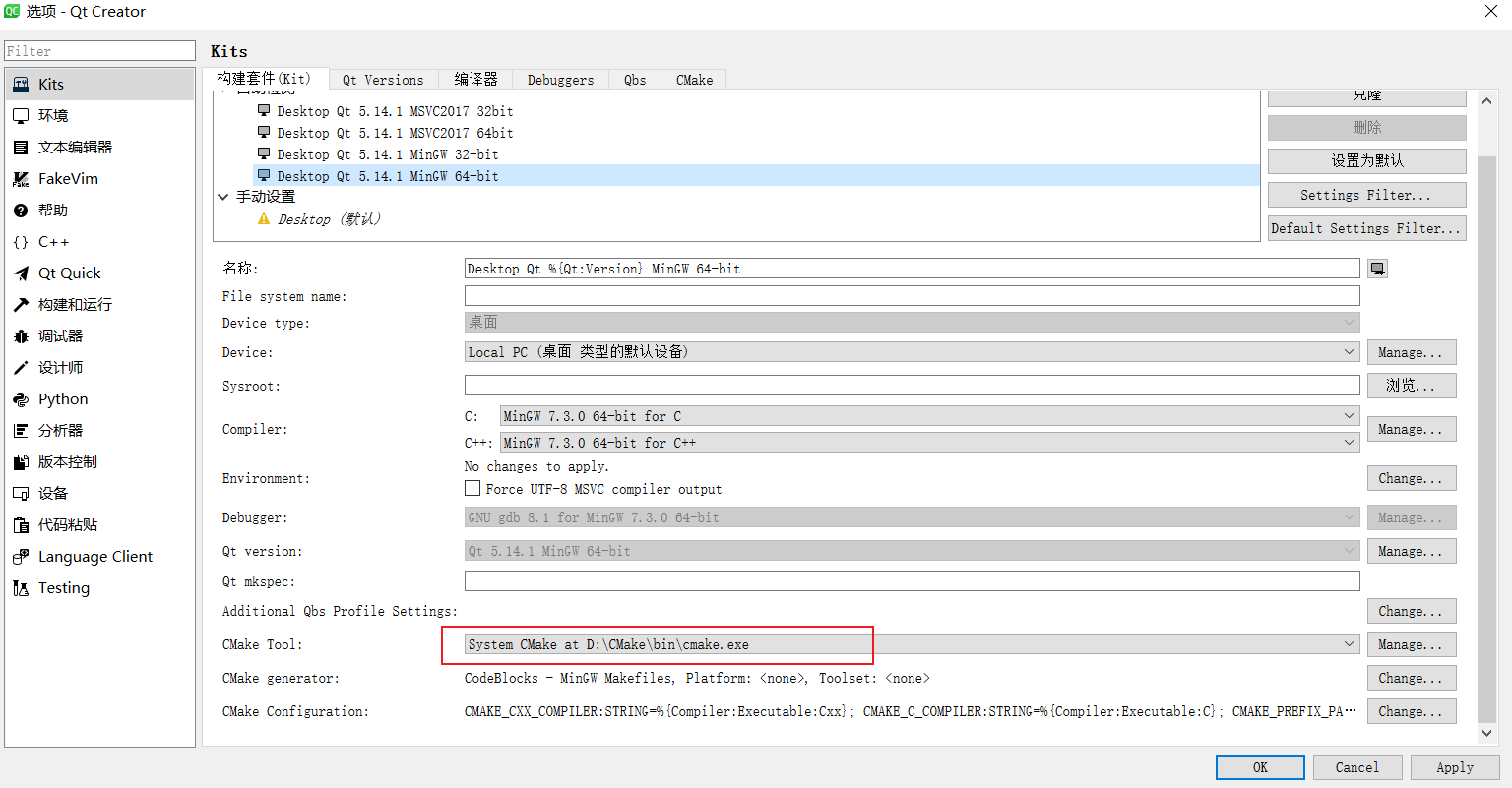
Task: Click the warning icon beside Desktop (默认)
Action: pos(264,218)
